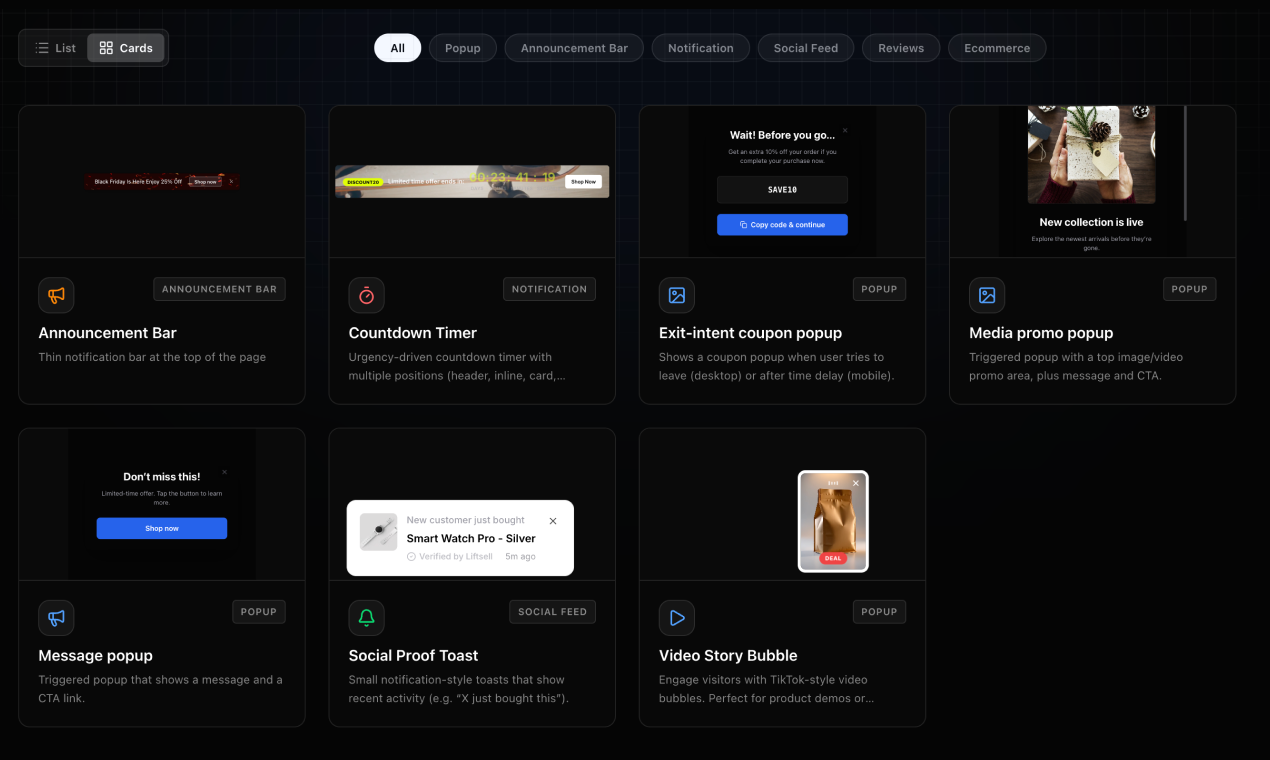Click the play icon on Video Story Bubble card
The width and height of the screenshot is (1270, 760).
tap(676, 618)
